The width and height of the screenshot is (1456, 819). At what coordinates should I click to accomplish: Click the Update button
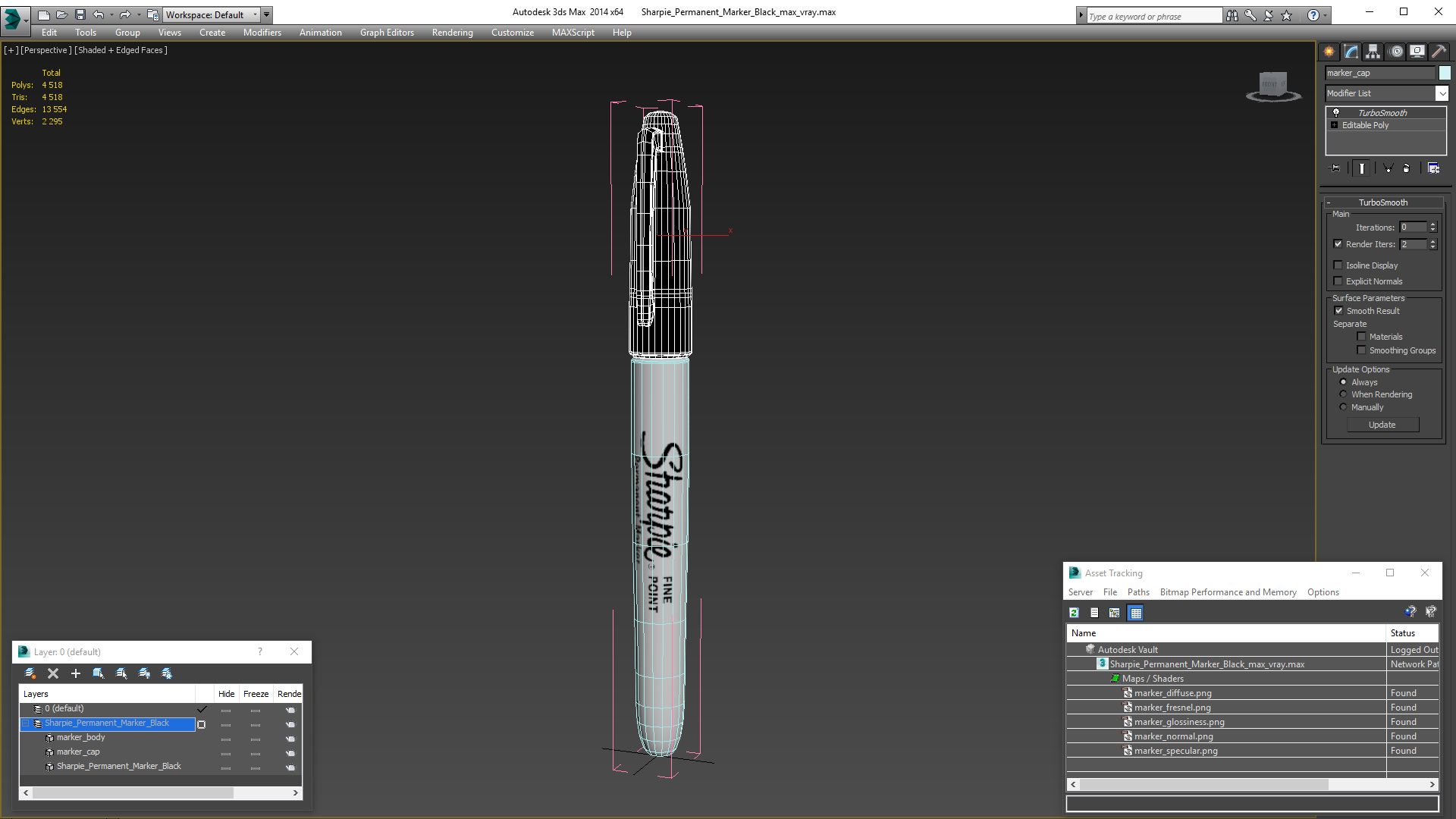[1382, 425]
